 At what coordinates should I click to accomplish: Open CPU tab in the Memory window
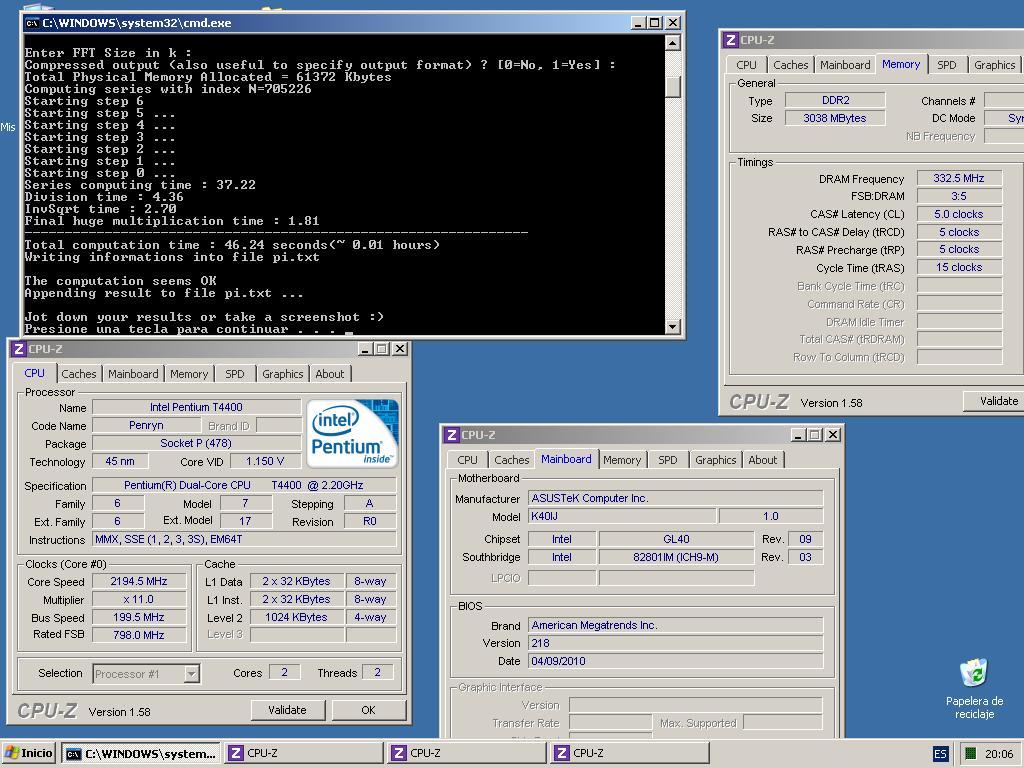(746, 65)
